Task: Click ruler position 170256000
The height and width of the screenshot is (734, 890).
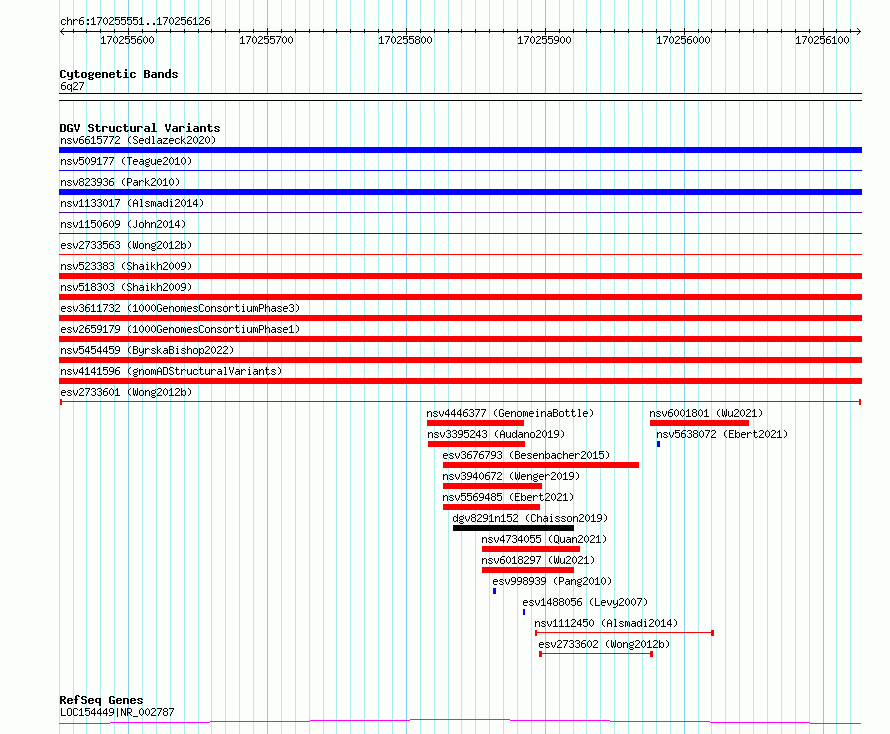Action: click(683, 40)
